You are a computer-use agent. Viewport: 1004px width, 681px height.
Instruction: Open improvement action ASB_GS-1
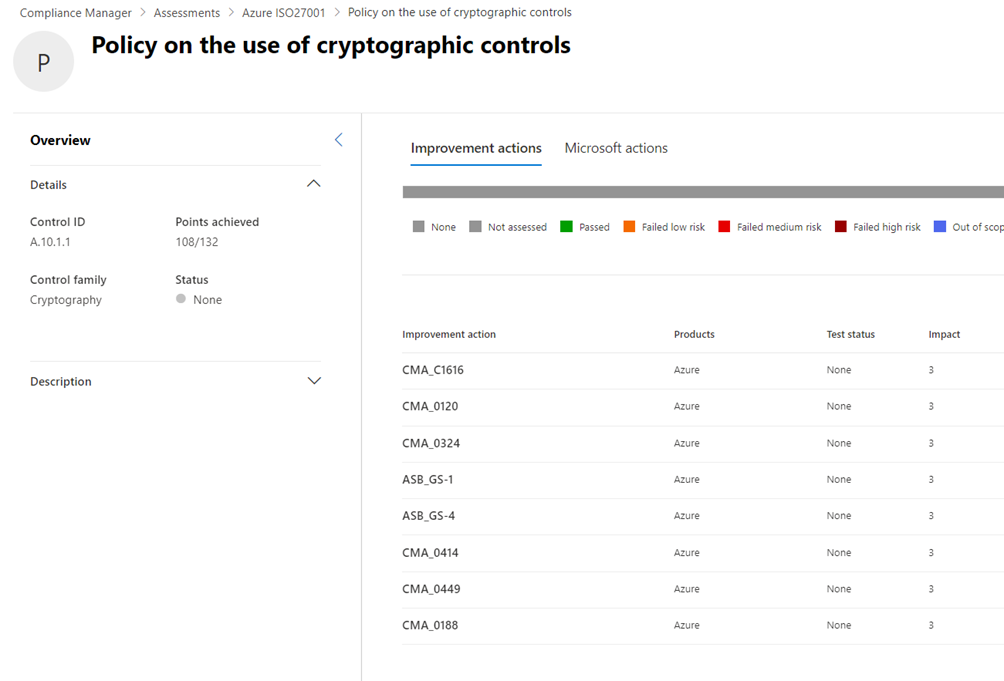tap(428, 480)
